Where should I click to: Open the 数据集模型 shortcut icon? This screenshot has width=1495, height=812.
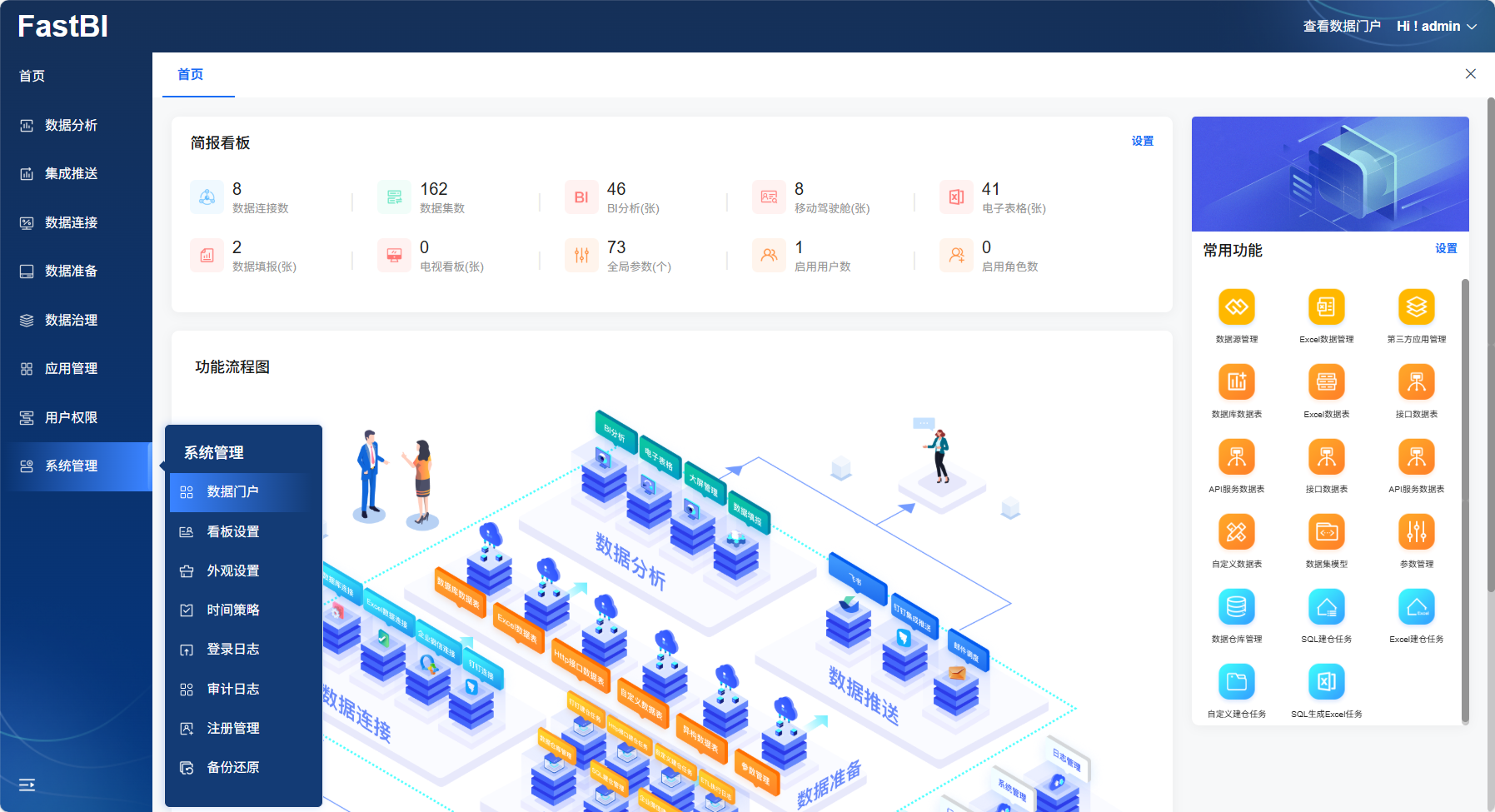coord(1326,532)
